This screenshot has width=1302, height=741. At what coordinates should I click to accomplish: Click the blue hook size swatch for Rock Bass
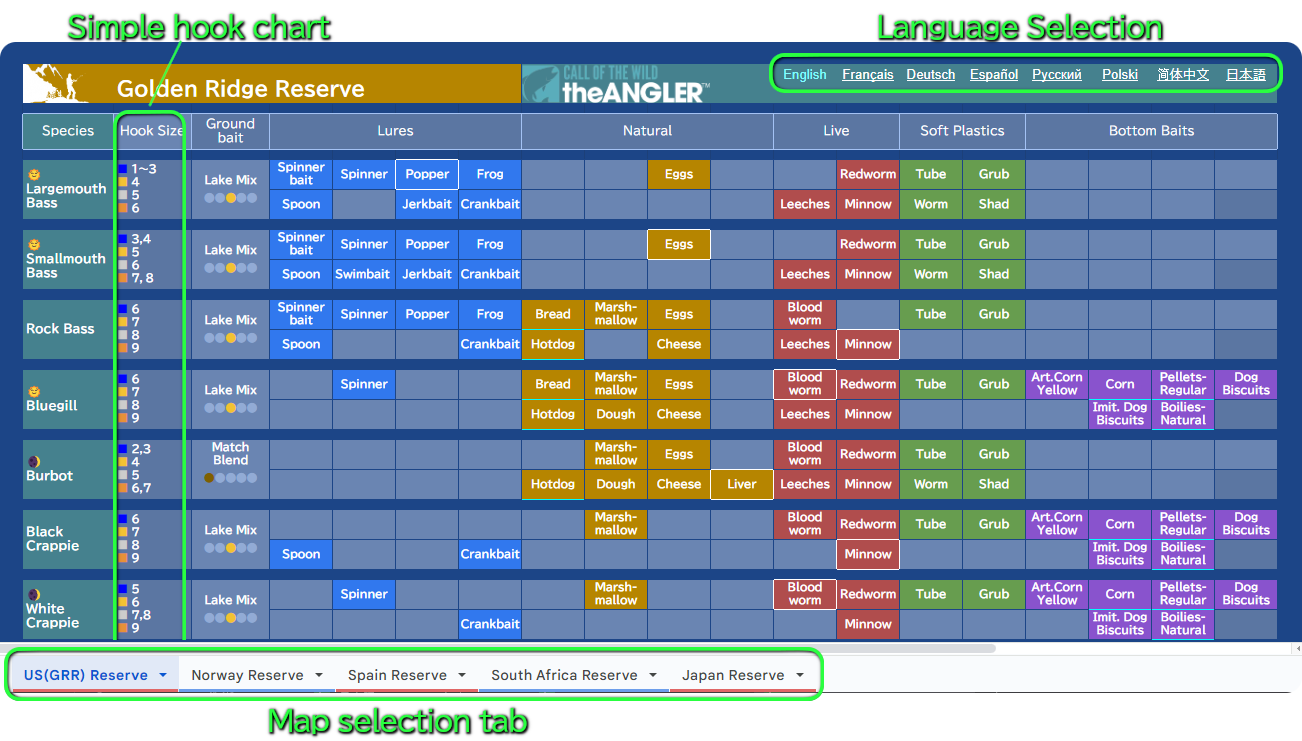tap(123, 310)
